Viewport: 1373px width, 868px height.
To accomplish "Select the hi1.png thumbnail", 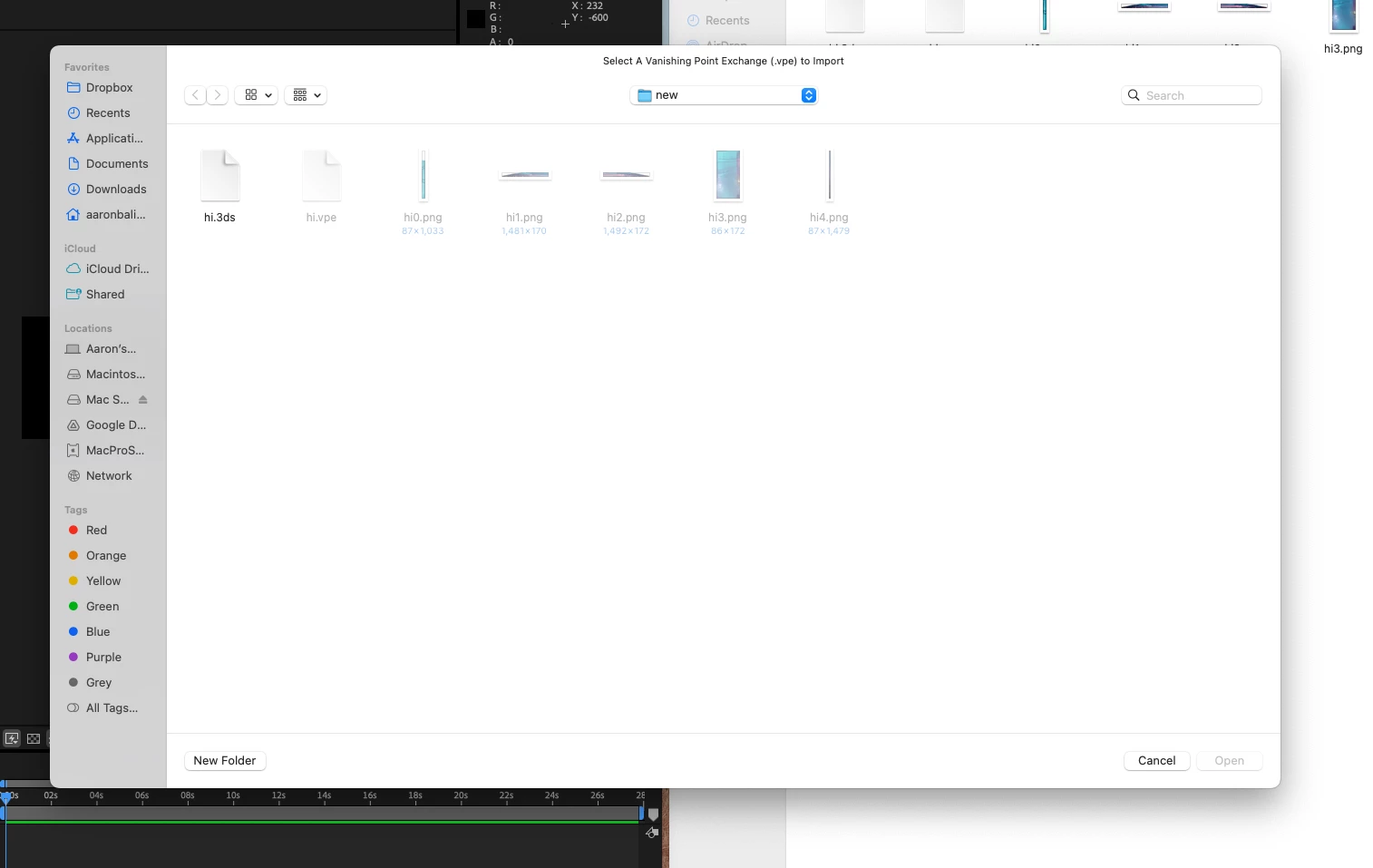I will [x=525, y=175].
